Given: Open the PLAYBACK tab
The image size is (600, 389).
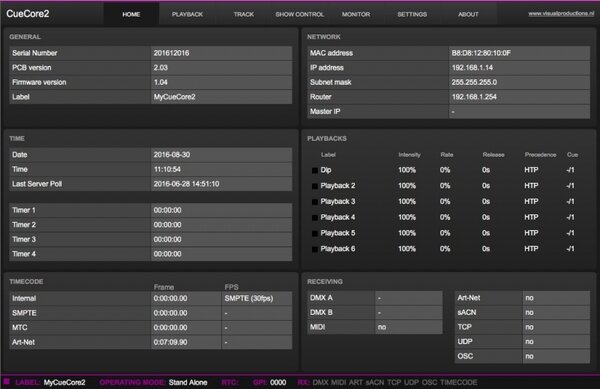Looking at the screenshot, I should click(x=187, y=14).
